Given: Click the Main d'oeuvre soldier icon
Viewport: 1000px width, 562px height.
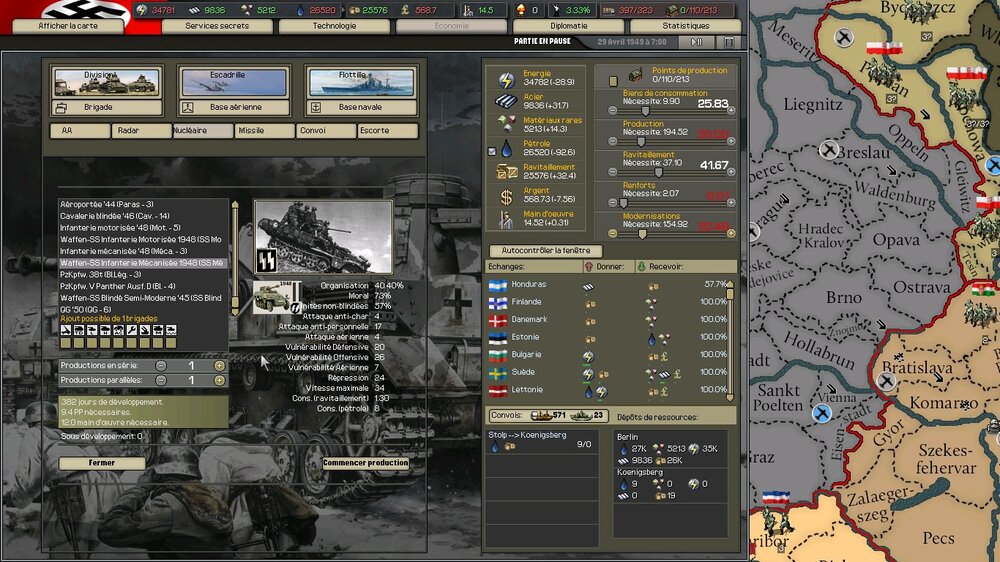Looking at the screenshot, I should pyautogui.click(x=506, y=220).
